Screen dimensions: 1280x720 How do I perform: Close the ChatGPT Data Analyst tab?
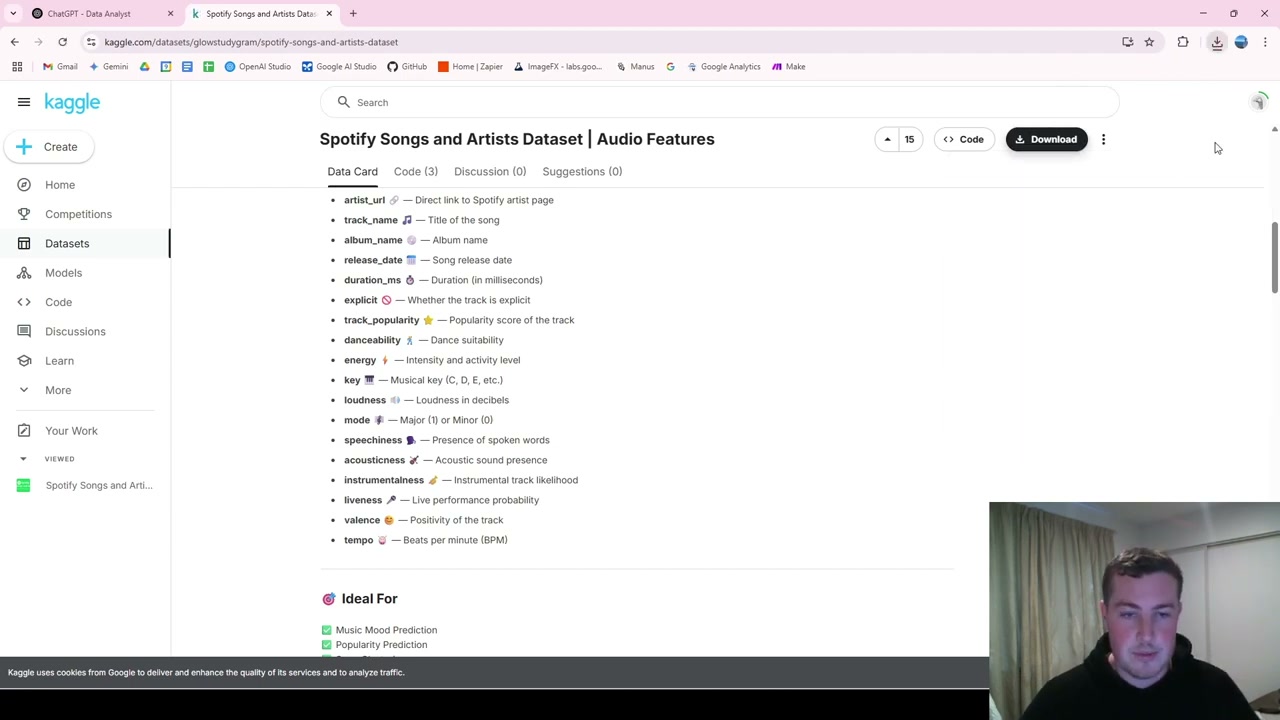coord(170,14)
